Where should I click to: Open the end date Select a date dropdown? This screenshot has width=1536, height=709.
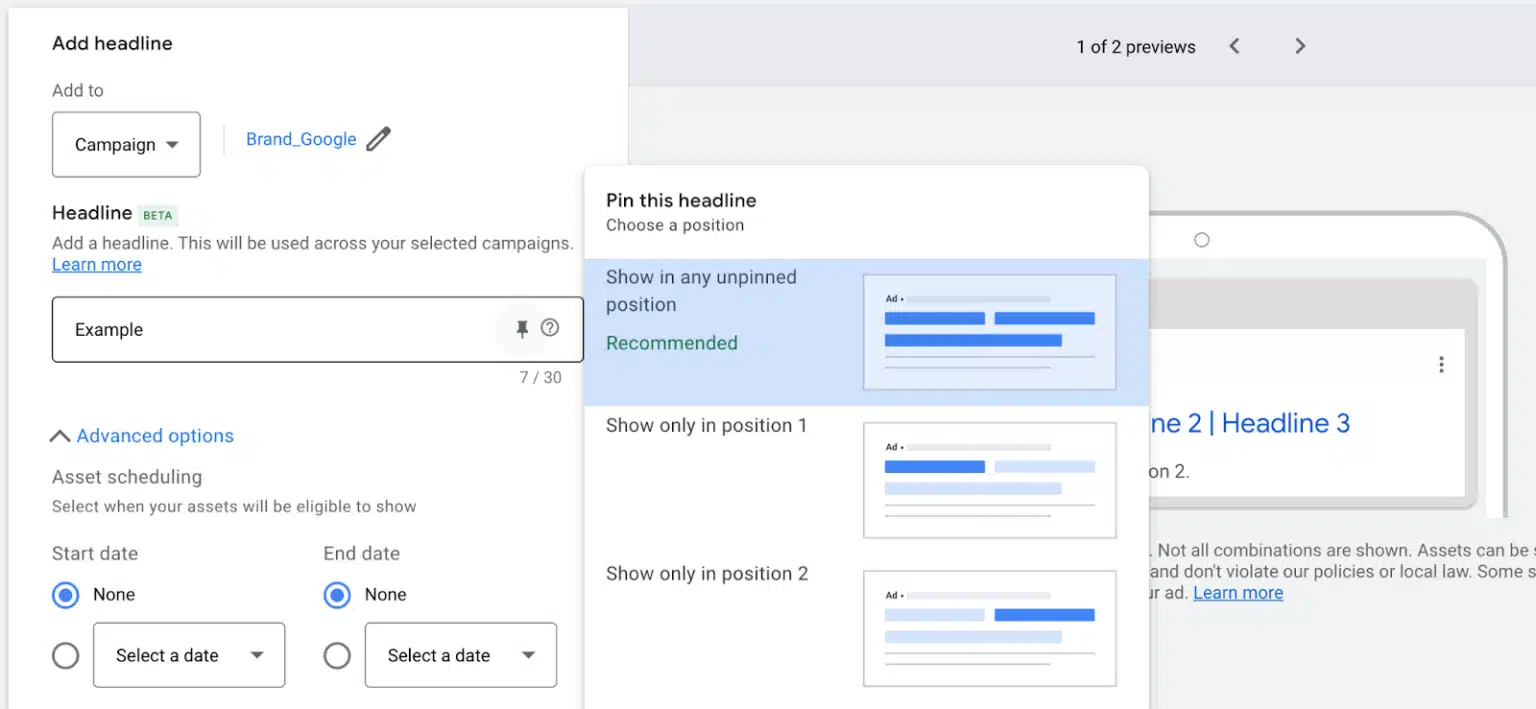pyautogui.click(x=460, y=656)
